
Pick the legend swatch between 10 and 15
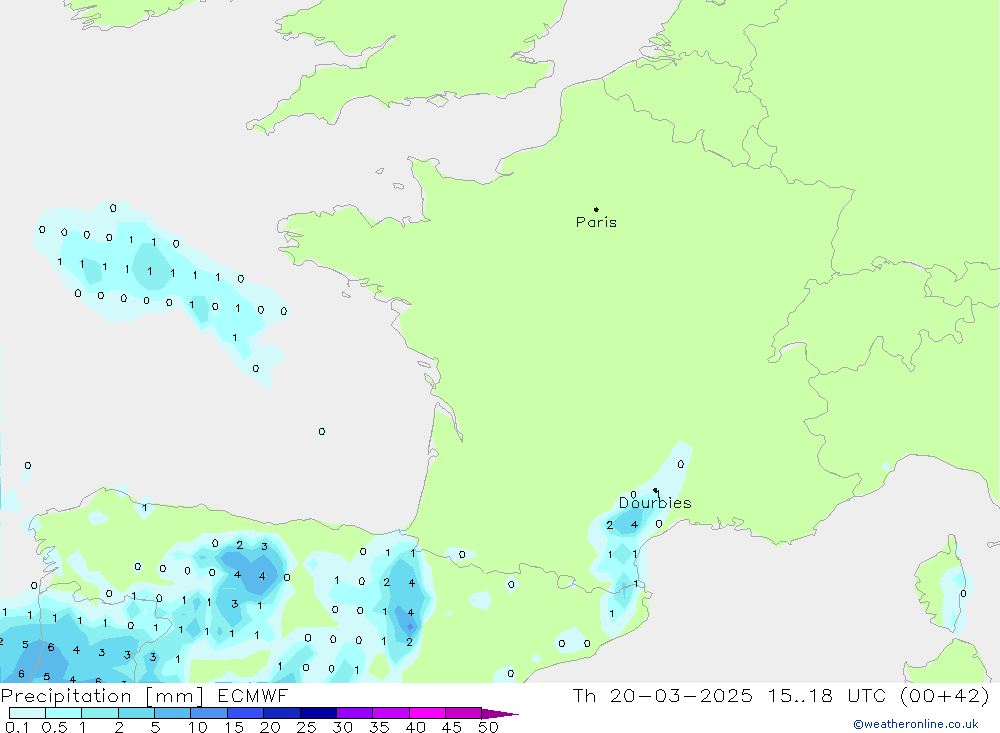pyautogui.click(x=209, y=713)
